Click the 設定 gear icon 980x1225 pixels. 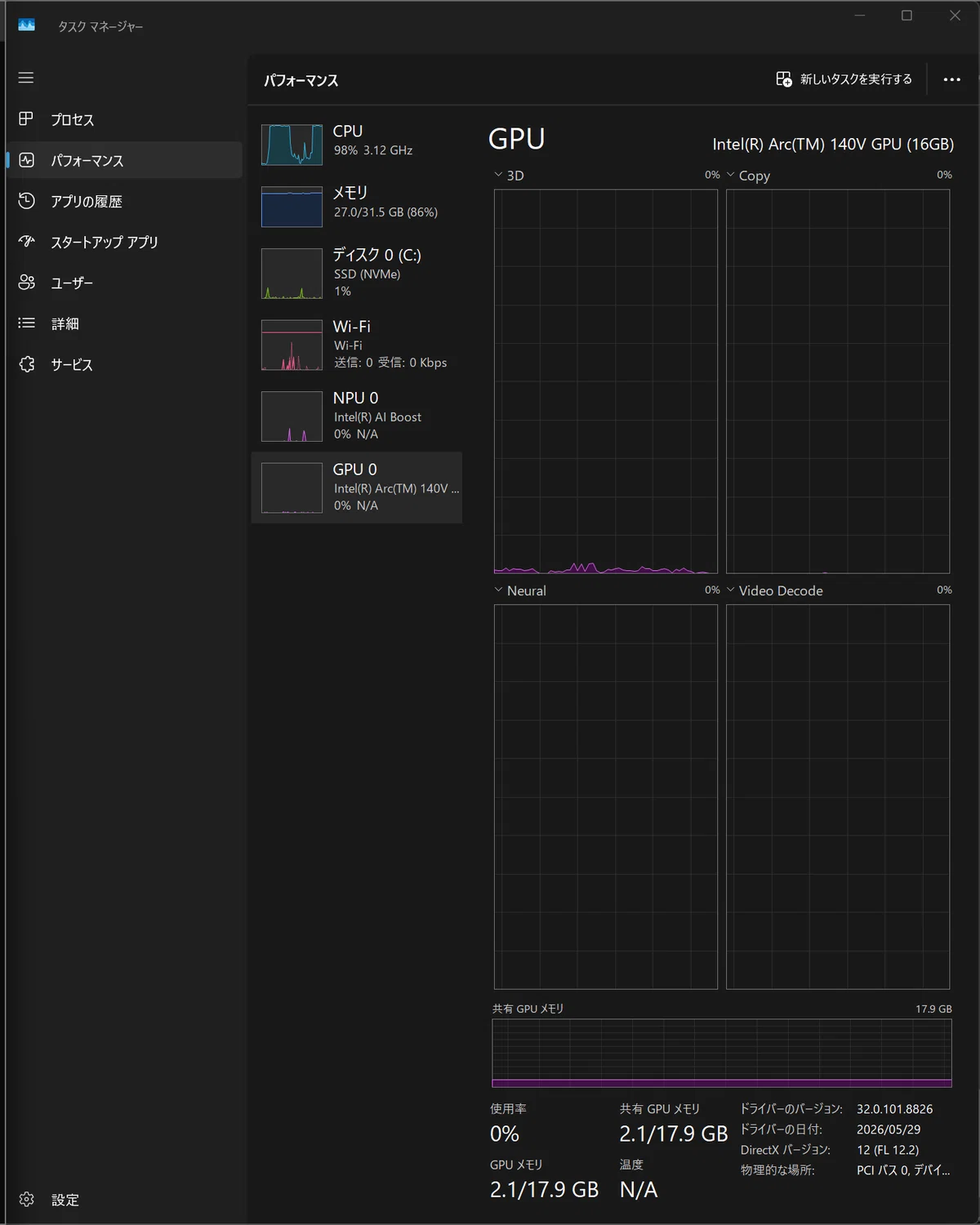pos(26,1199)
